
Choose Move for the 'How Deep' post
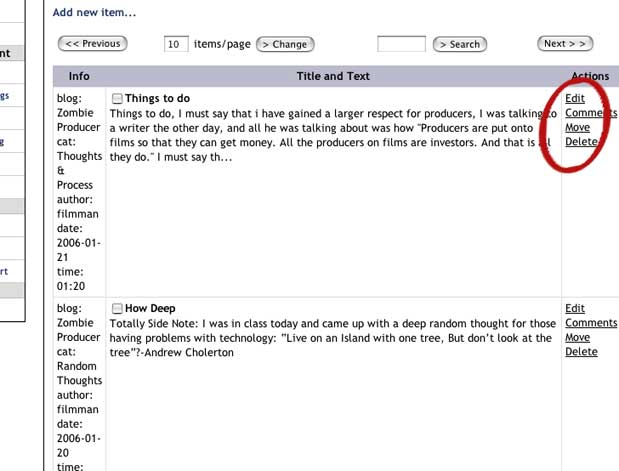(x=577, y=338)
